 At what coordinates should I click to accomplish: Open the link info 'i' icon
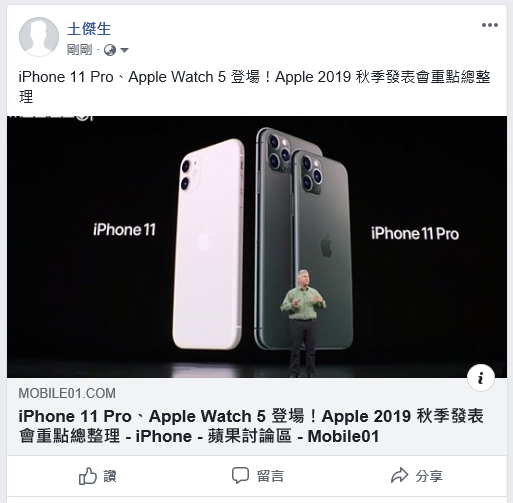pyautogui.click(x=481, y=378)
